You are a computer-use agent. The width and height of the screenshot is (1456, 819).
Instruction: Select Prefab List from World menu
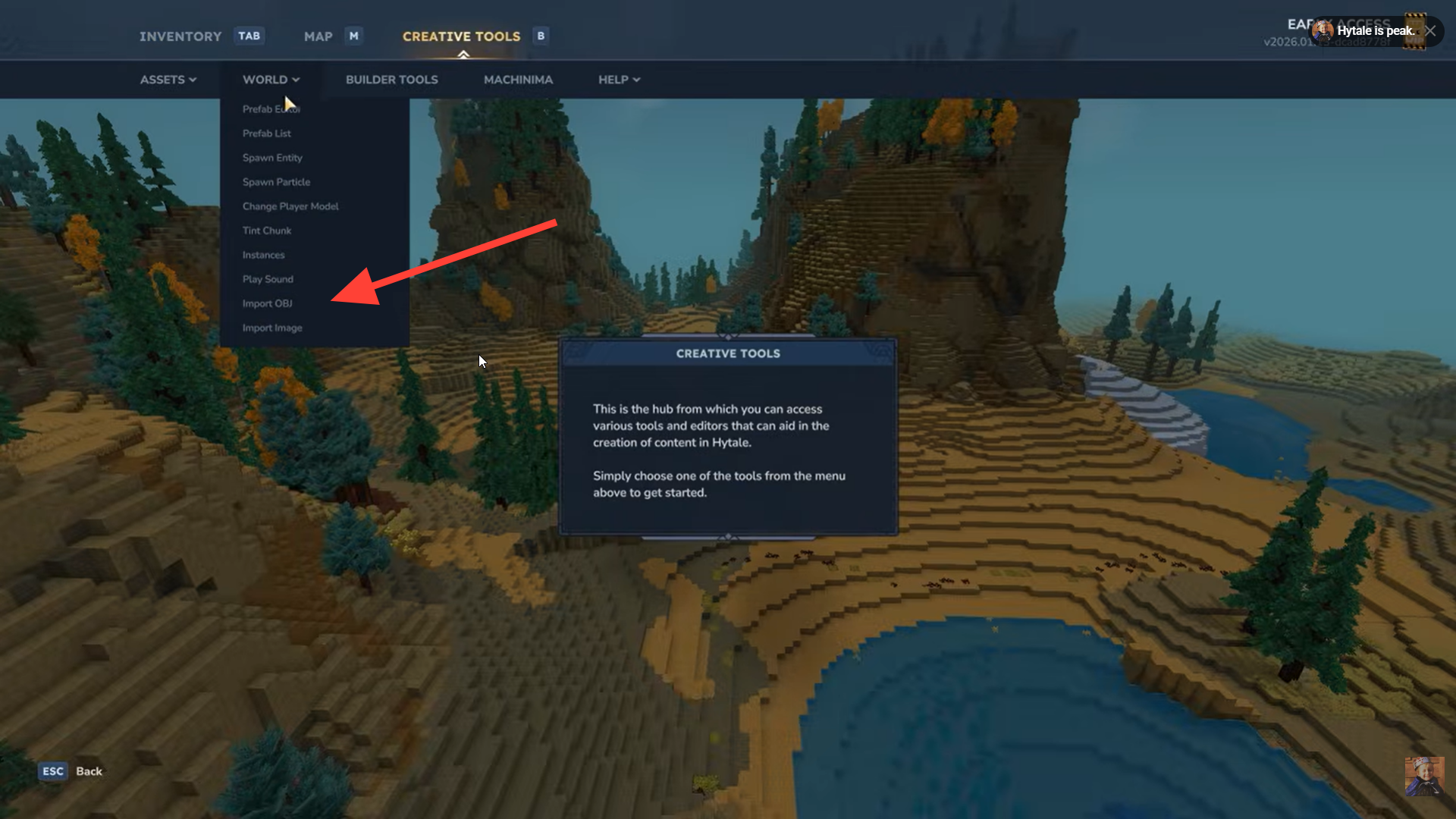pos(266,133)
